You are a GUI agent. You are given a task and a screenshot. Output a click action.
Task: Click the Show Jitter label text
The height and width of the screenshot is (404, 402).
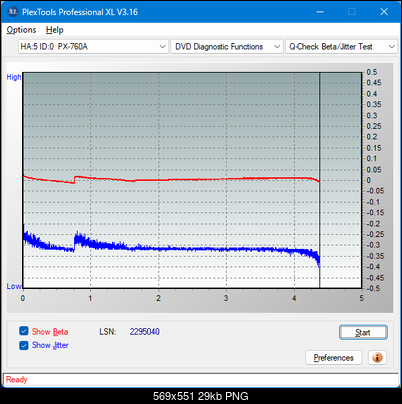tap(50, 345)
